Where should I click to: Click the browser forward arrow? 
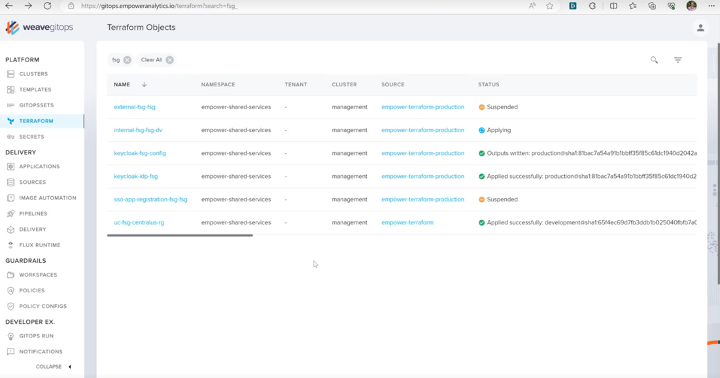[x=28, y=6]
